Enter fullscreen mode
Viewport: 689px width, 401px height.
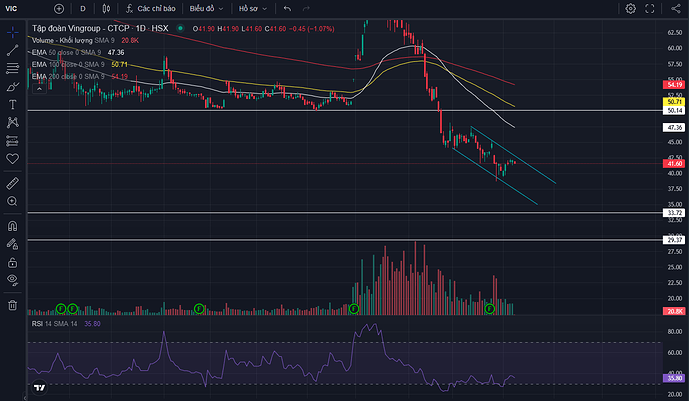click(649, 8)
